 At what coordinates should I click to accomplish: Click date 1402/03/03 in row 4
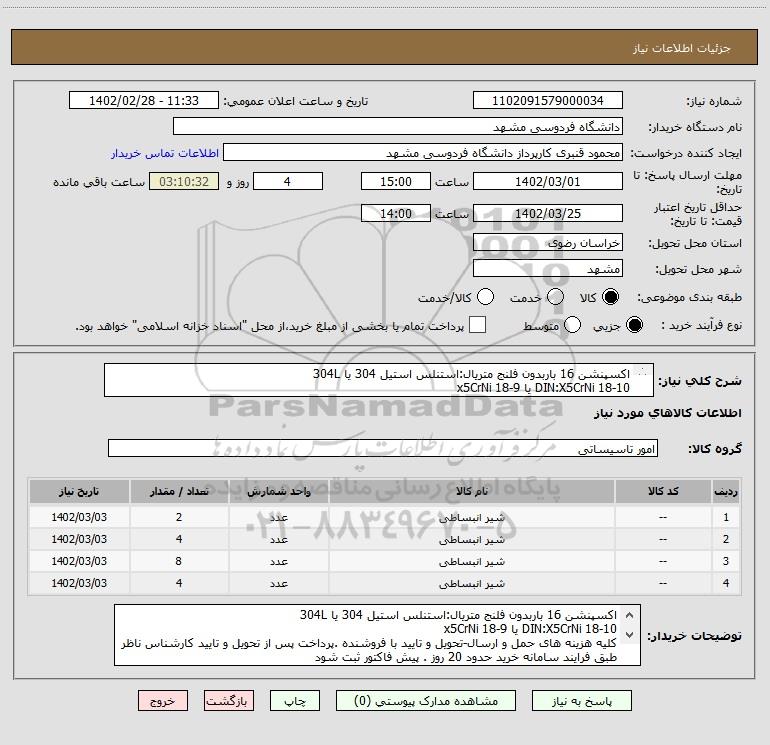[79, 583]
